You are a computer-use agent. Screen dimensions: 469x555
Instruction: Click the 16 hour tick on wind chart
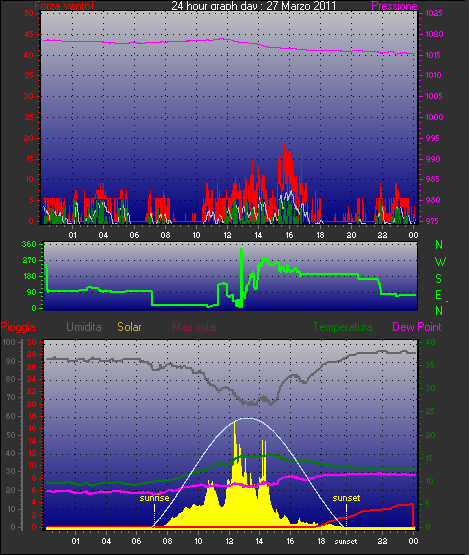click(289, 235)
